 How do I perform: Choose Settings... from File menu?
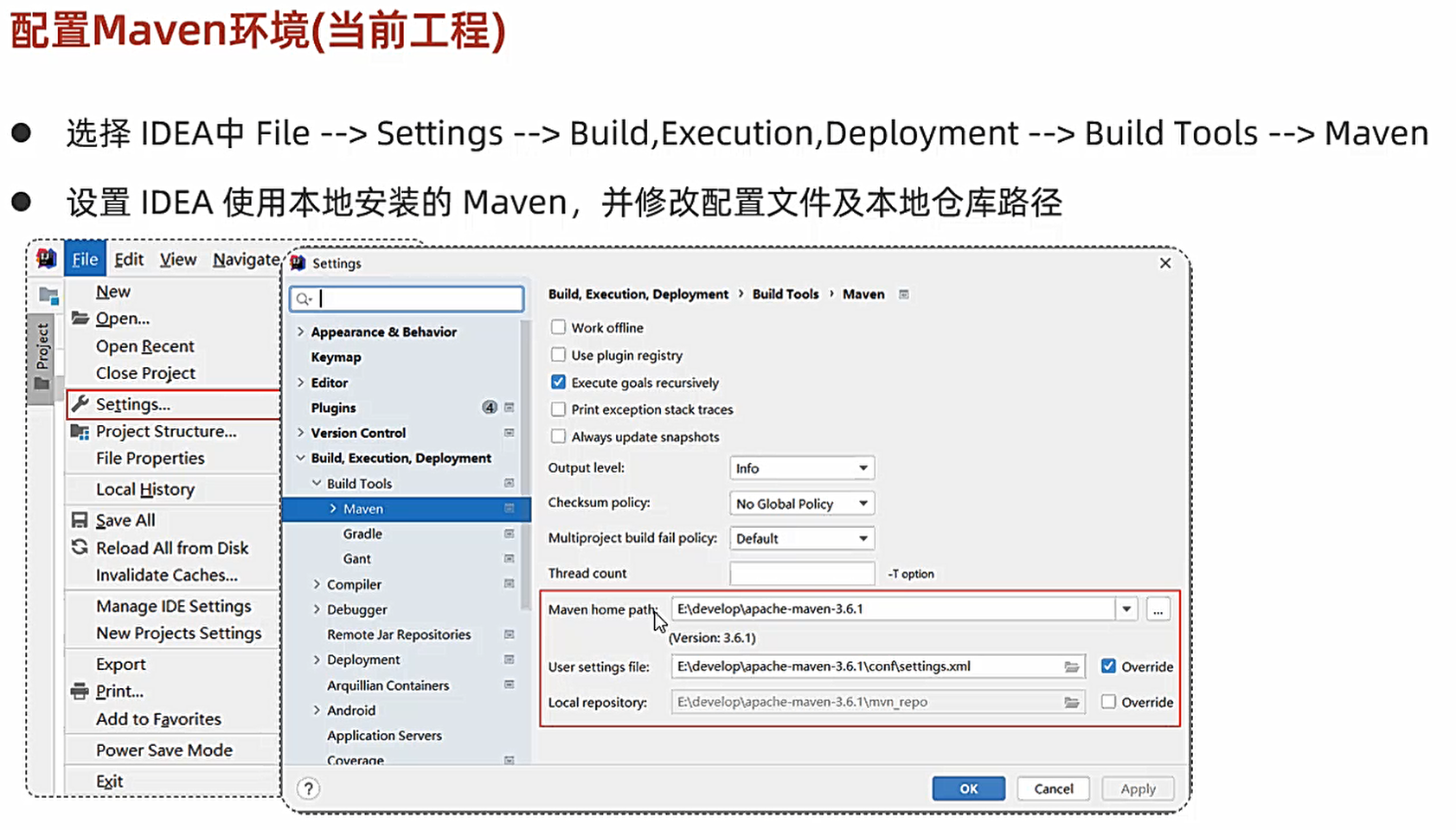[x=173, y=404]
